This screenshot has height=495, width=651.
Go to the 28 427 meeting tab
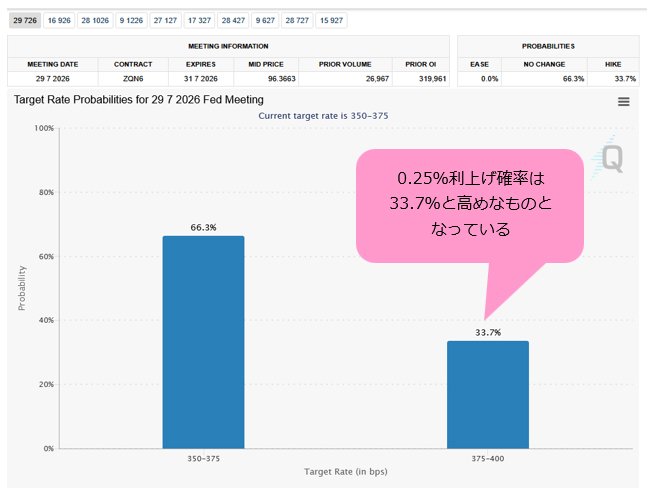233,20
